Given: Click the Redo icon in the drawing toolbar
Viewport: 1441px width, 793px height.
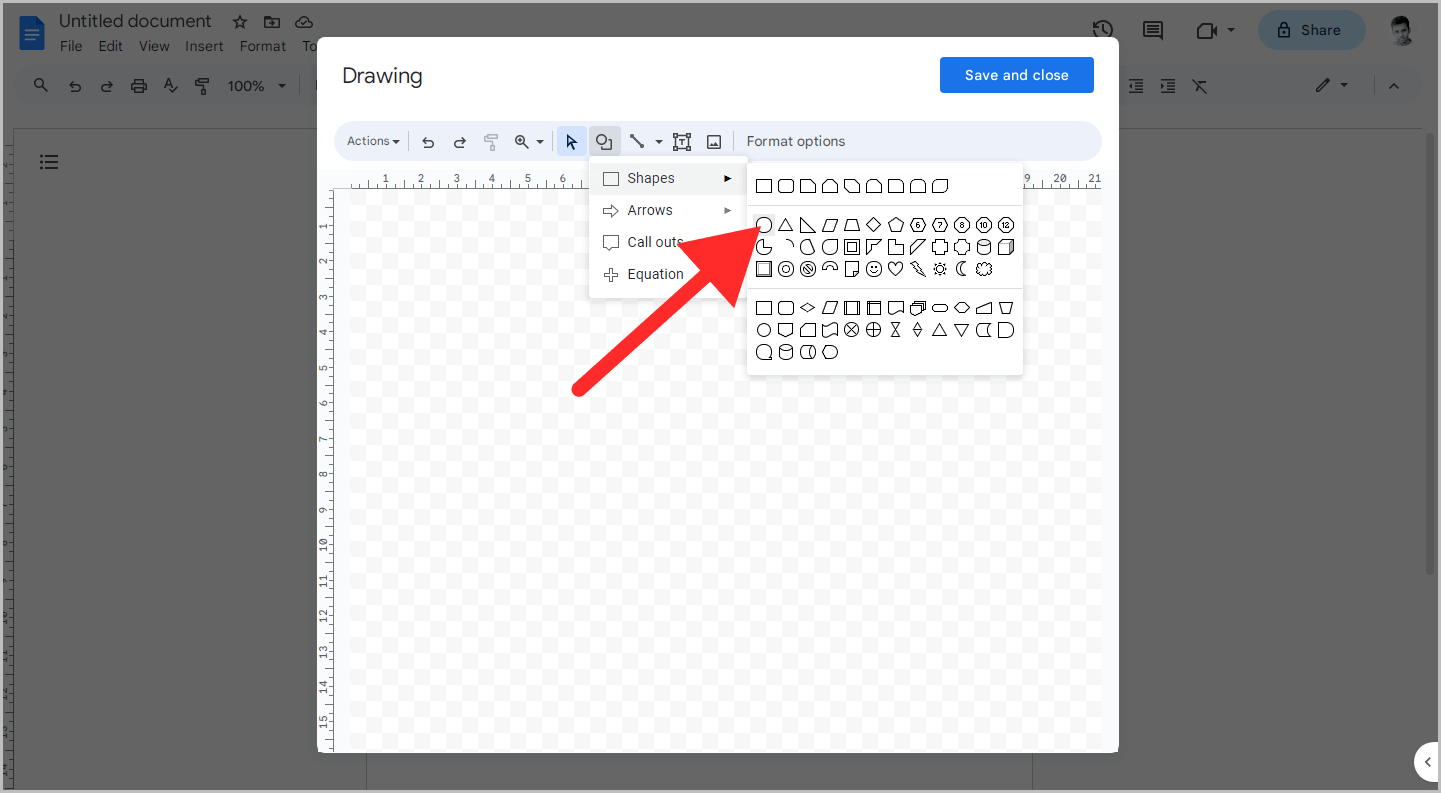Looking at the screenshot, I should point(459,141).
